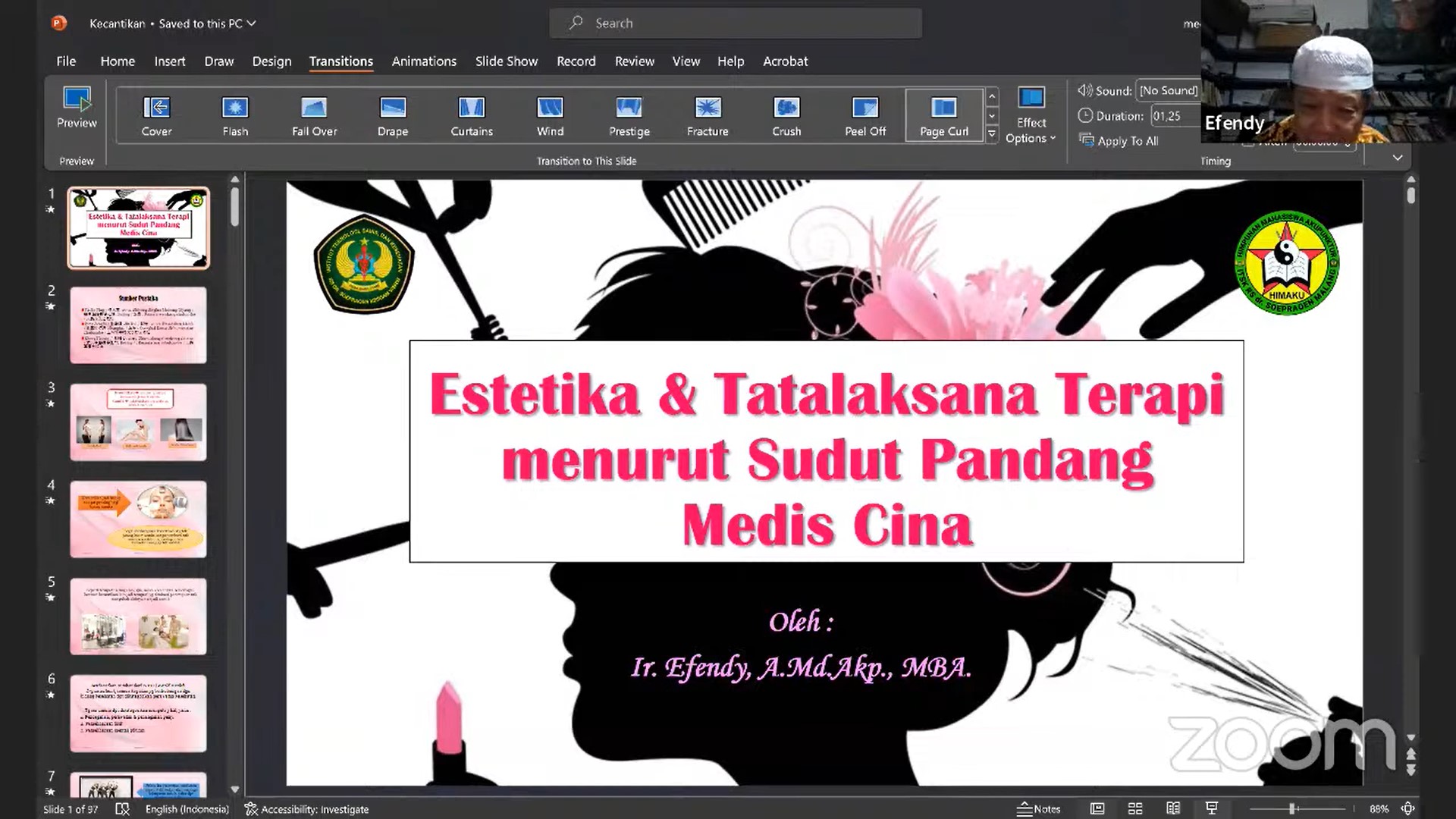Image resolution: width=1456 pixels, height=819 pixels.
Task: Open Effect Options dropdown
Action: (1031, 115)
